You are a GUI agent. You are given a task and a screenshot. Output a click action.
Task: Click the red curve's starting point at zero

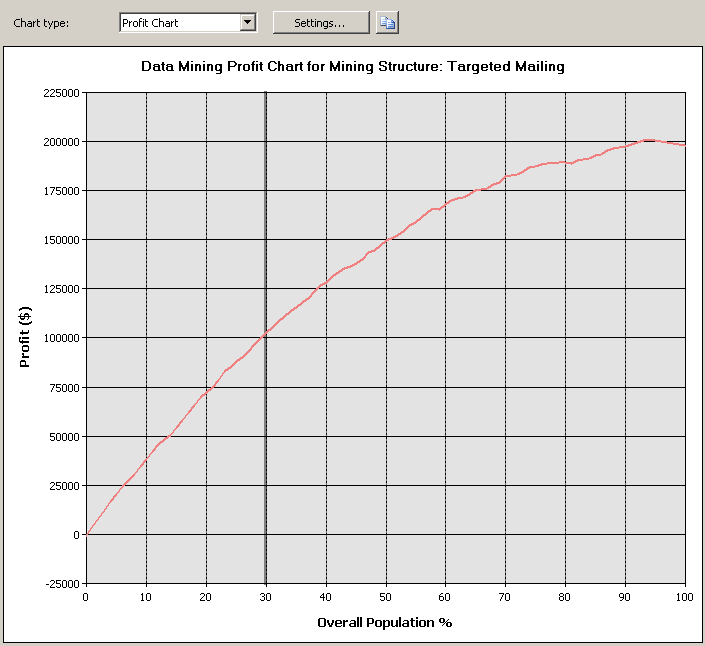coord(87,534)
